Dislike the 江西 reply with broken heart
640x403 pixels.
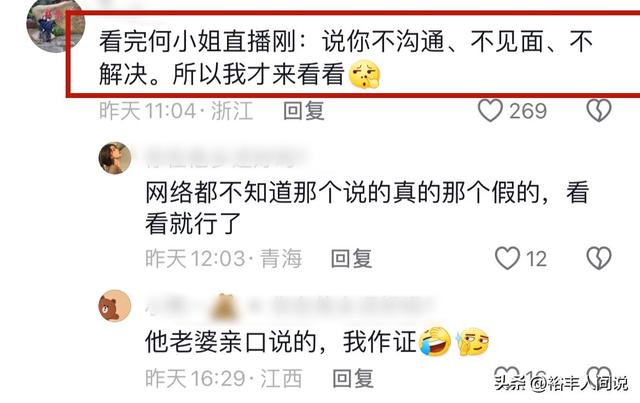(599, 376)
